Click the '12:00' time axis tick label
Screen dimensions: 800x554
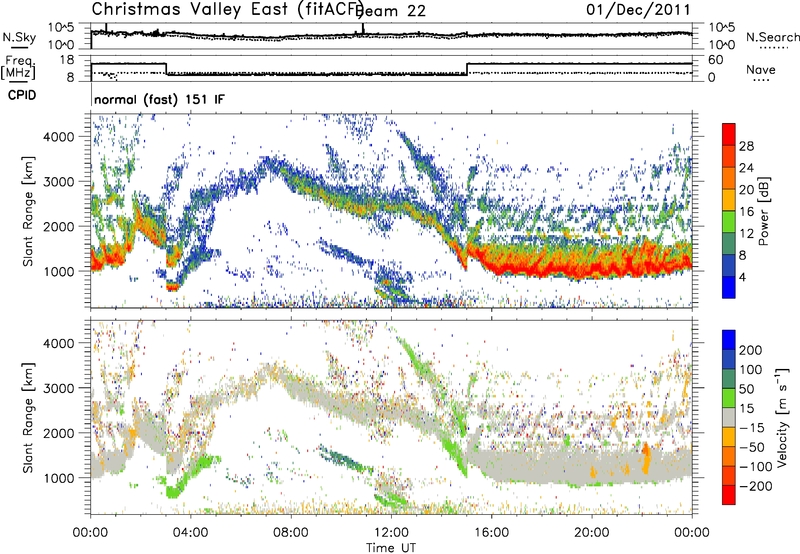[391, 532]
